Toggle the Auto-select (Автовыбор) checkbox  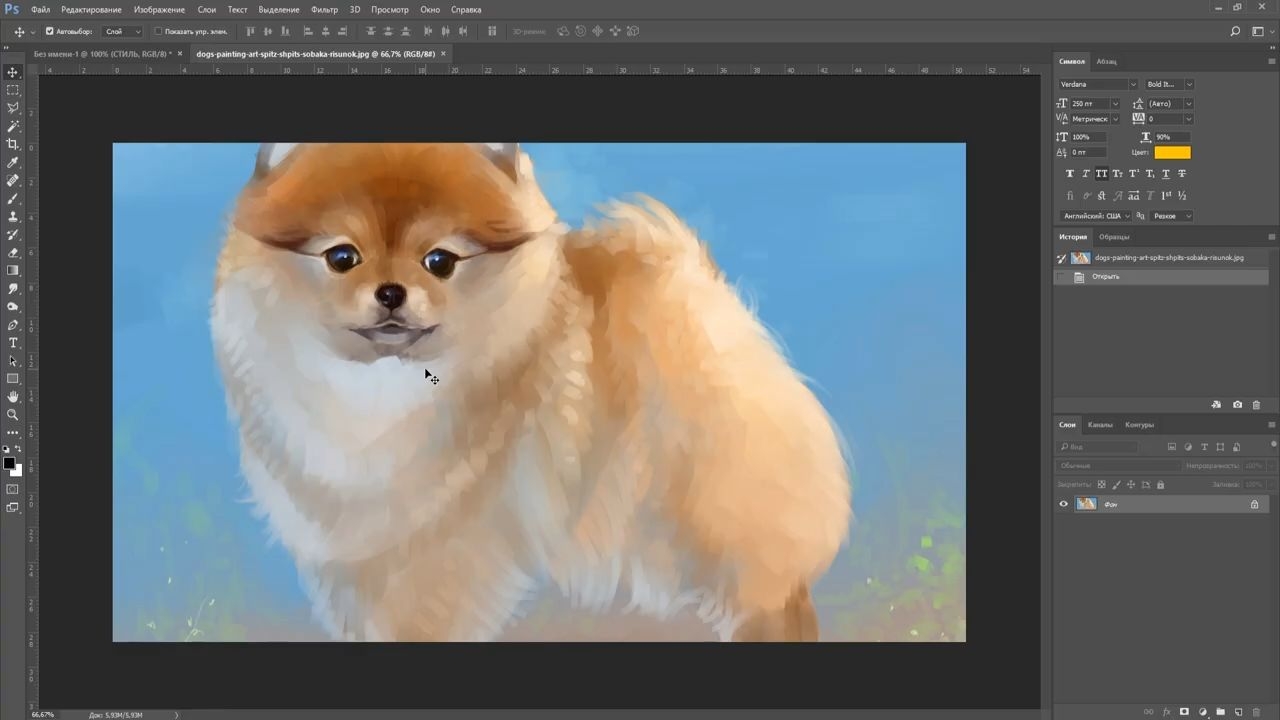point(50,31)
